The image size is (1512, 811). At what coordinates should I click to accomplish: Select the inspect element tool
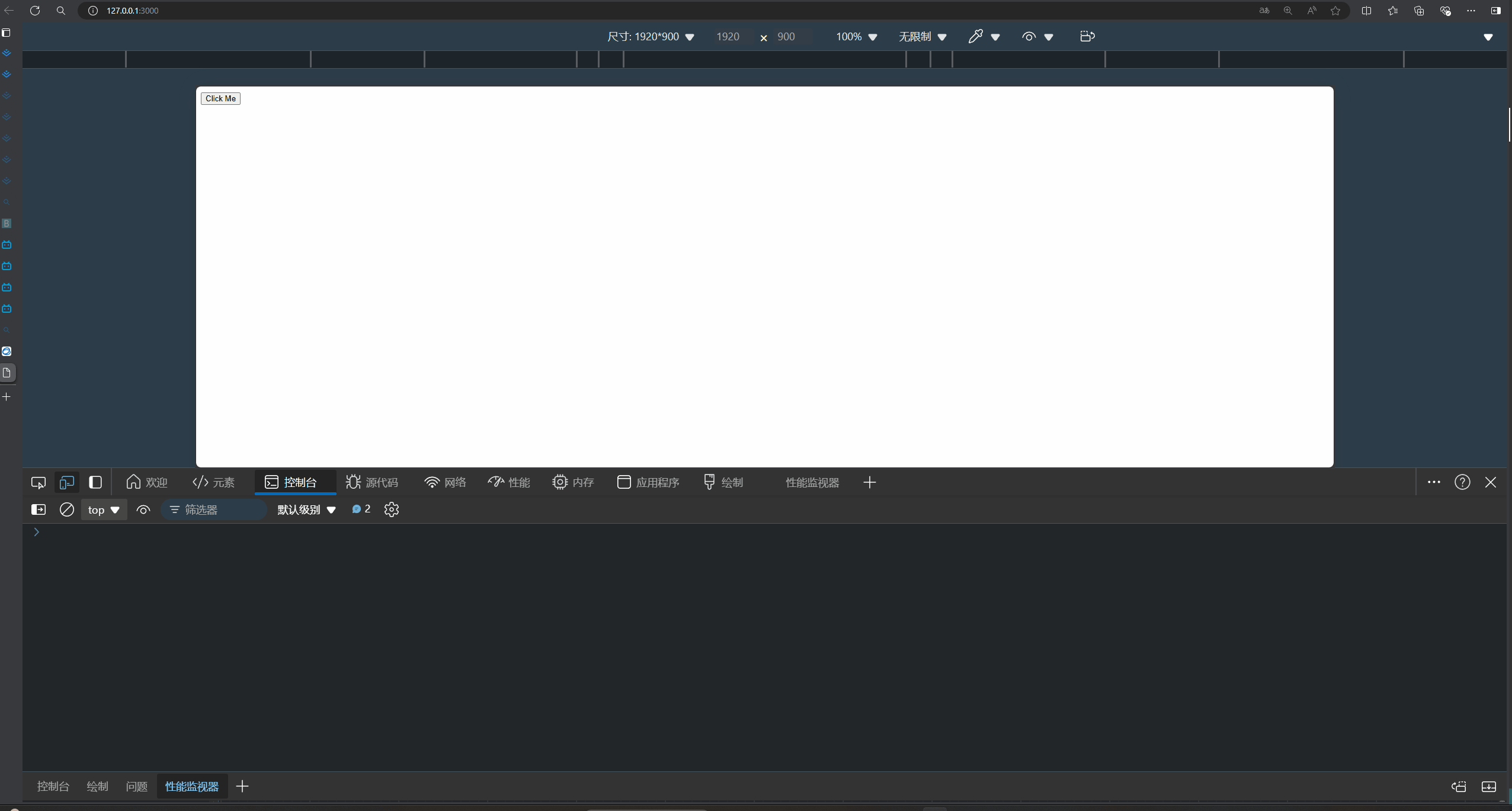[37, 482]
